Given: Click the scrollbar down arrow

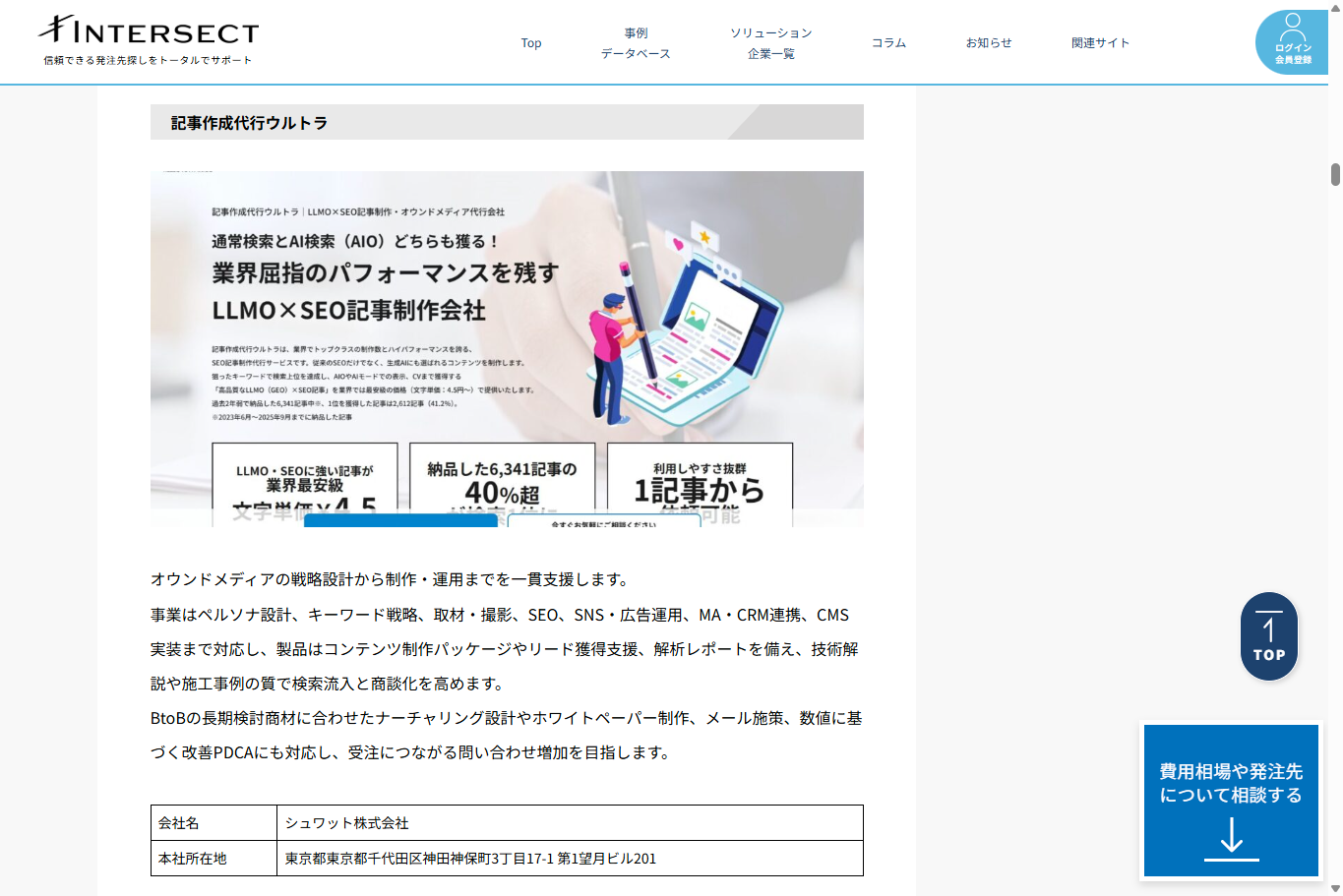Looking at the screenshot, I should pos(1335,888).
